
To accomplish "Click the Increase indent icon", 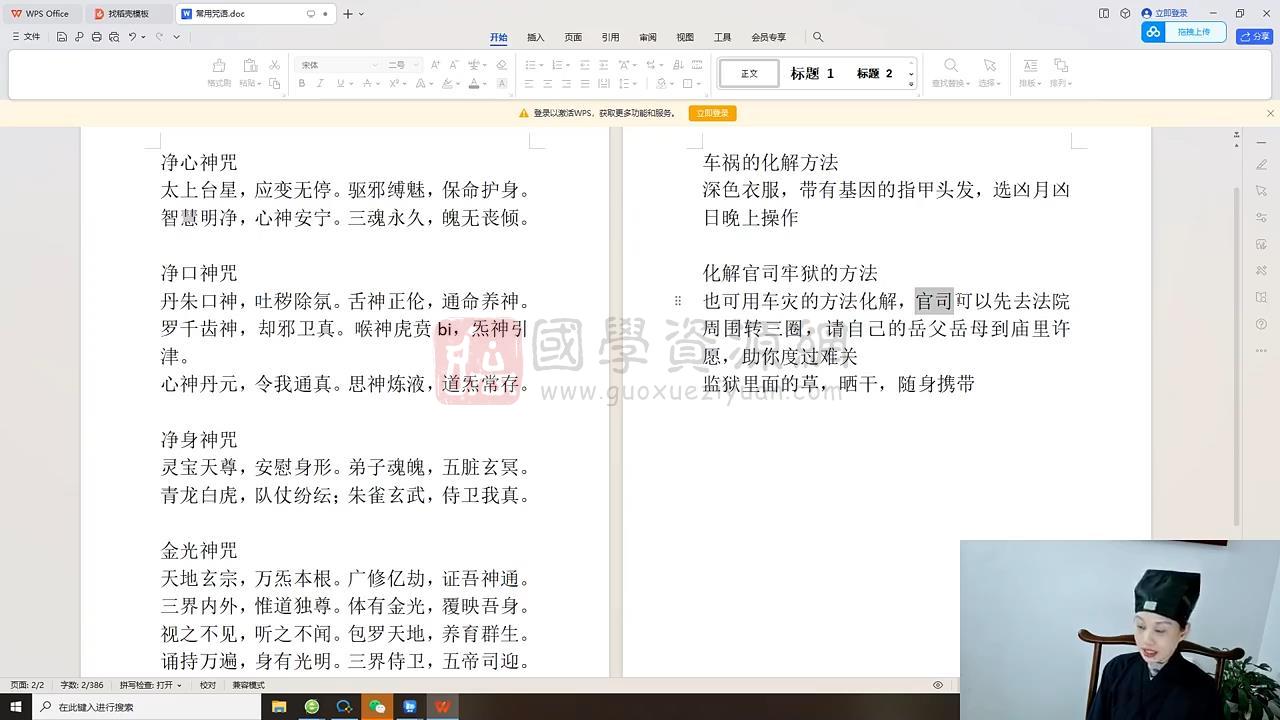I will 603,65.
